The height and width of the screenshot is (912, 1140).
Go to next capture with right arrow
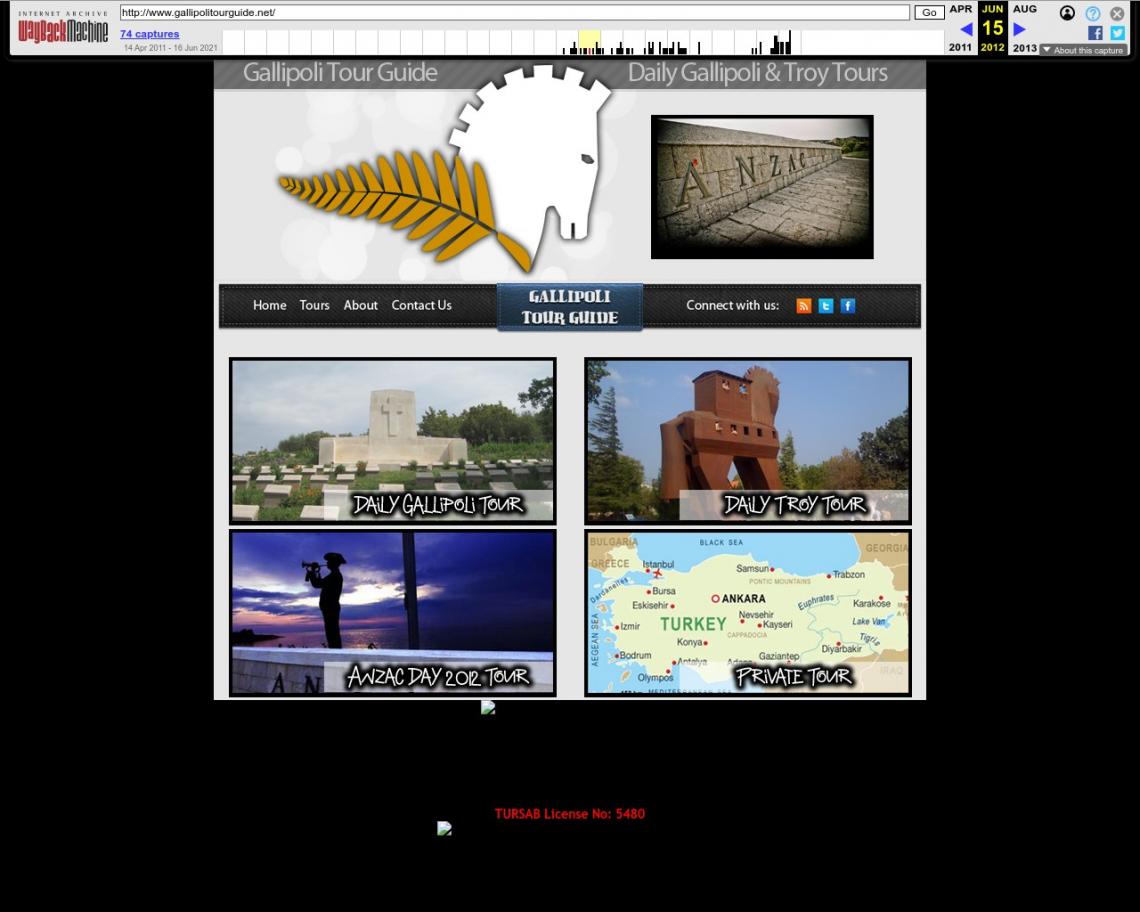click(1019, 29)
